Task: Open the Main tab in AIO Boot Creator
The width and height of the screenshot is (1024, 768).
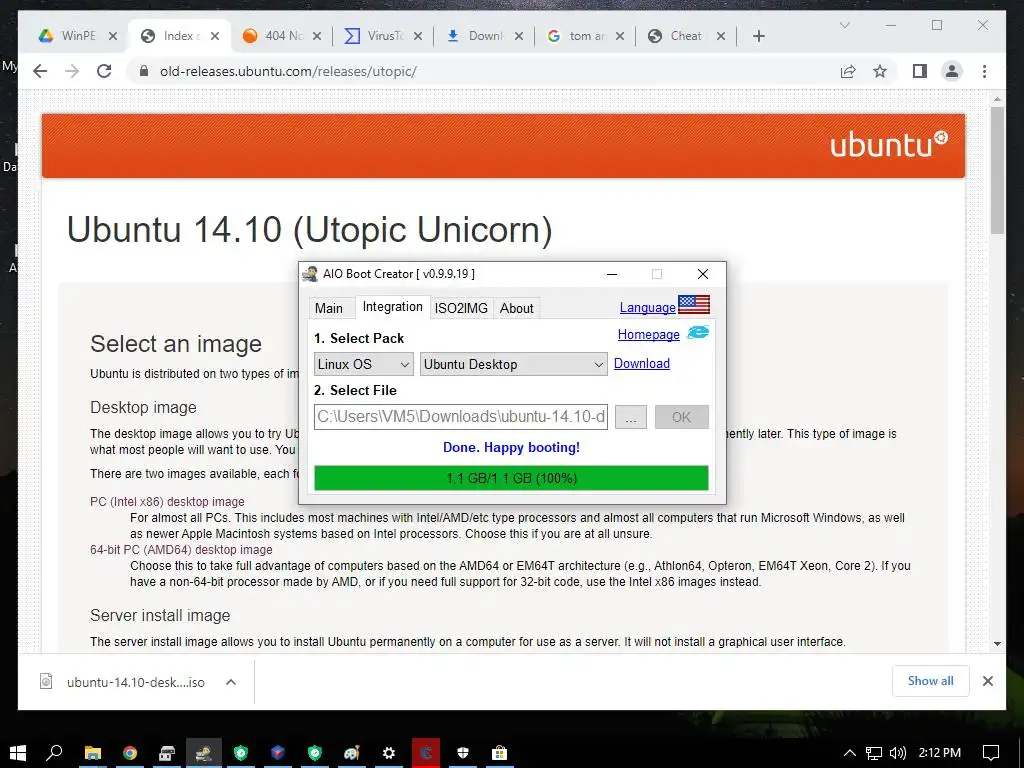Action: 328,308
